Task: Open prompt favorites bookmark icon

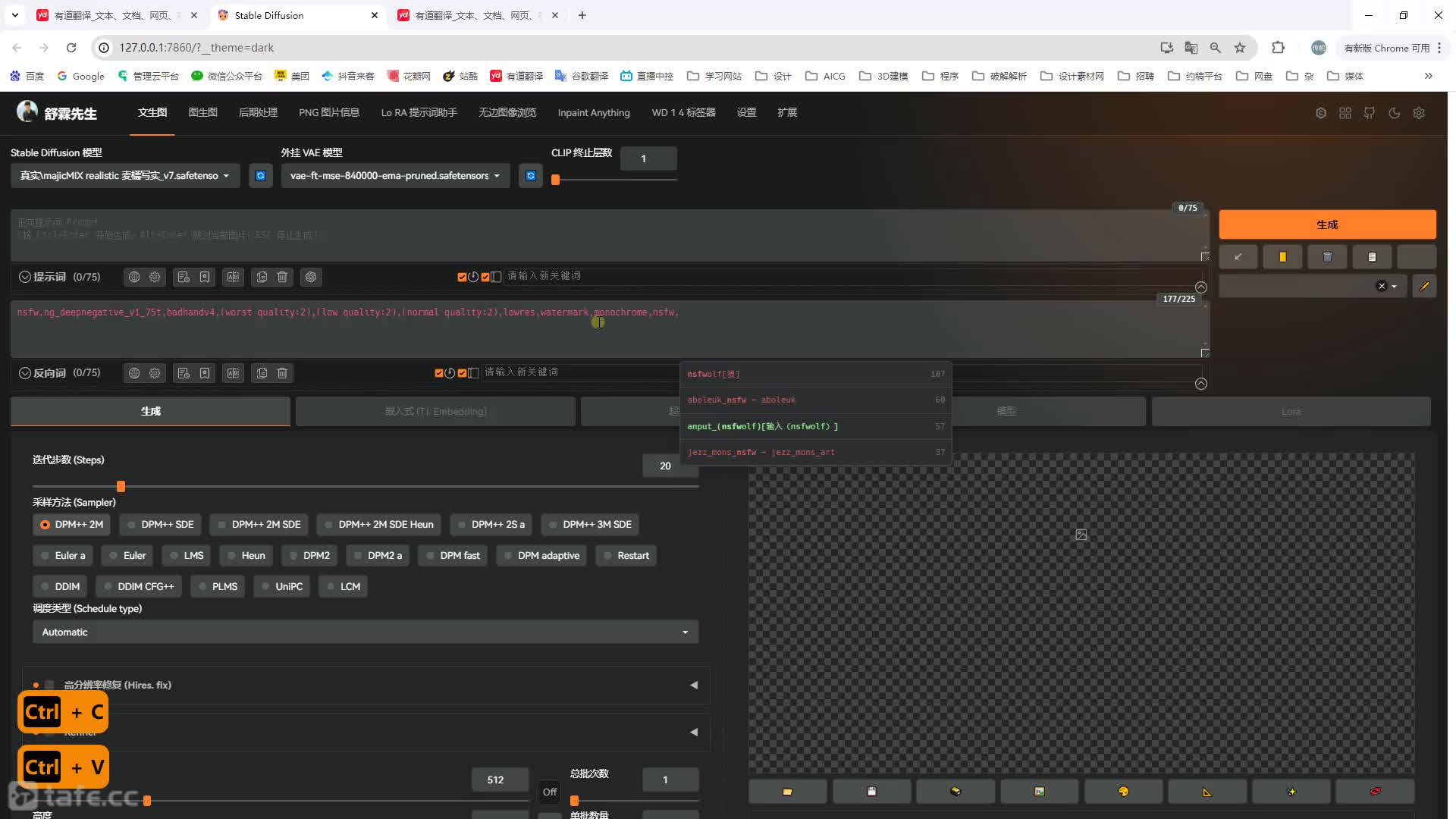Action: coord(205,278)
